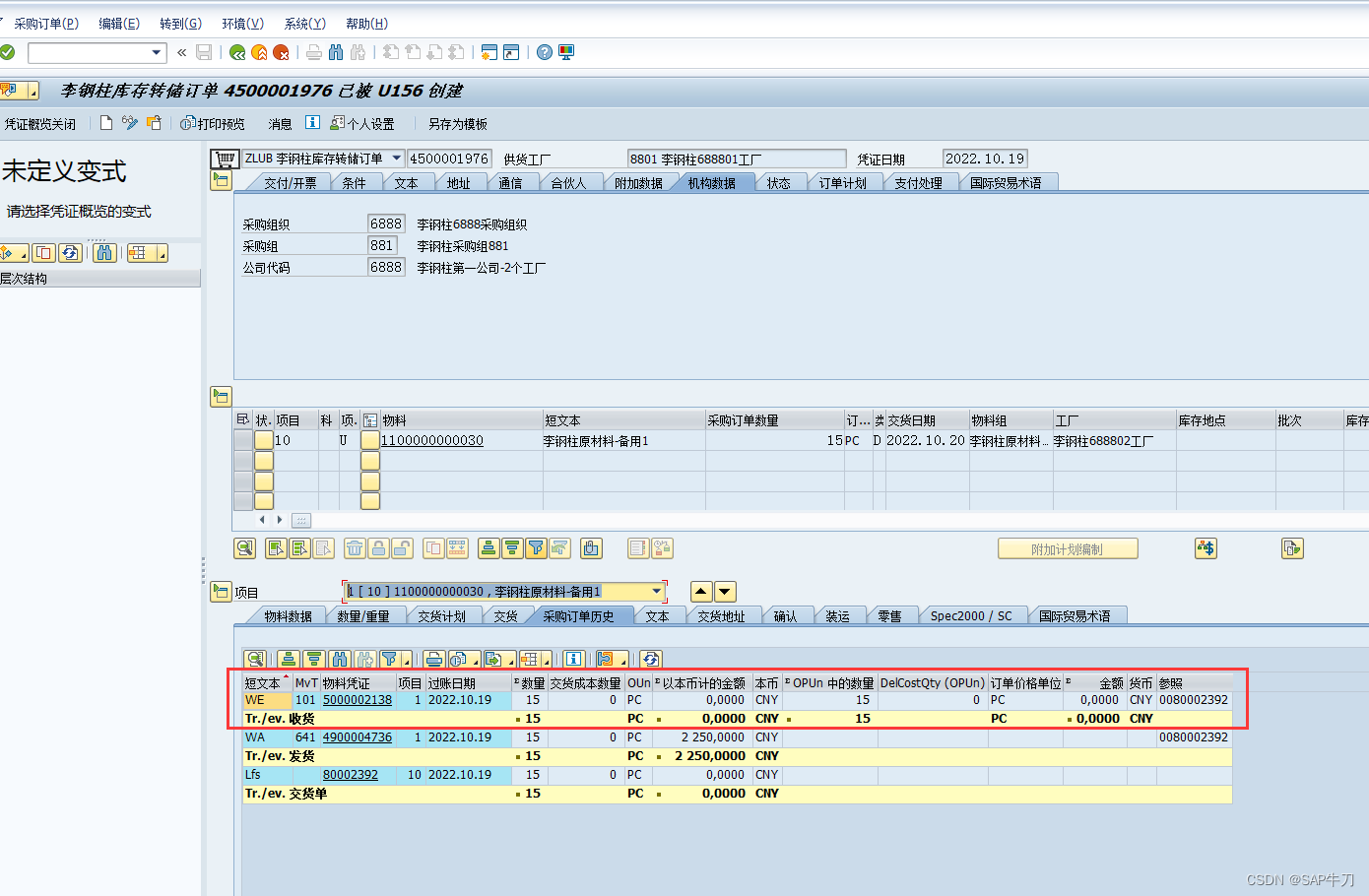
Task: Click the Save disk icon
Action: (204, 52)
